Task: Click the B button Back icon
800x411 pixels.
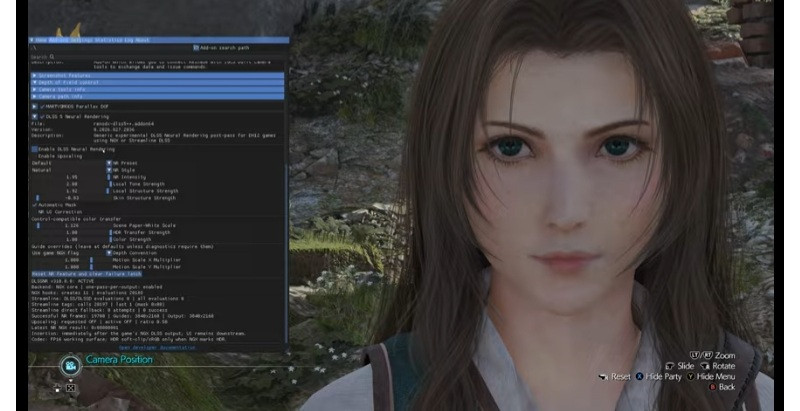Action: click(713, 387)
